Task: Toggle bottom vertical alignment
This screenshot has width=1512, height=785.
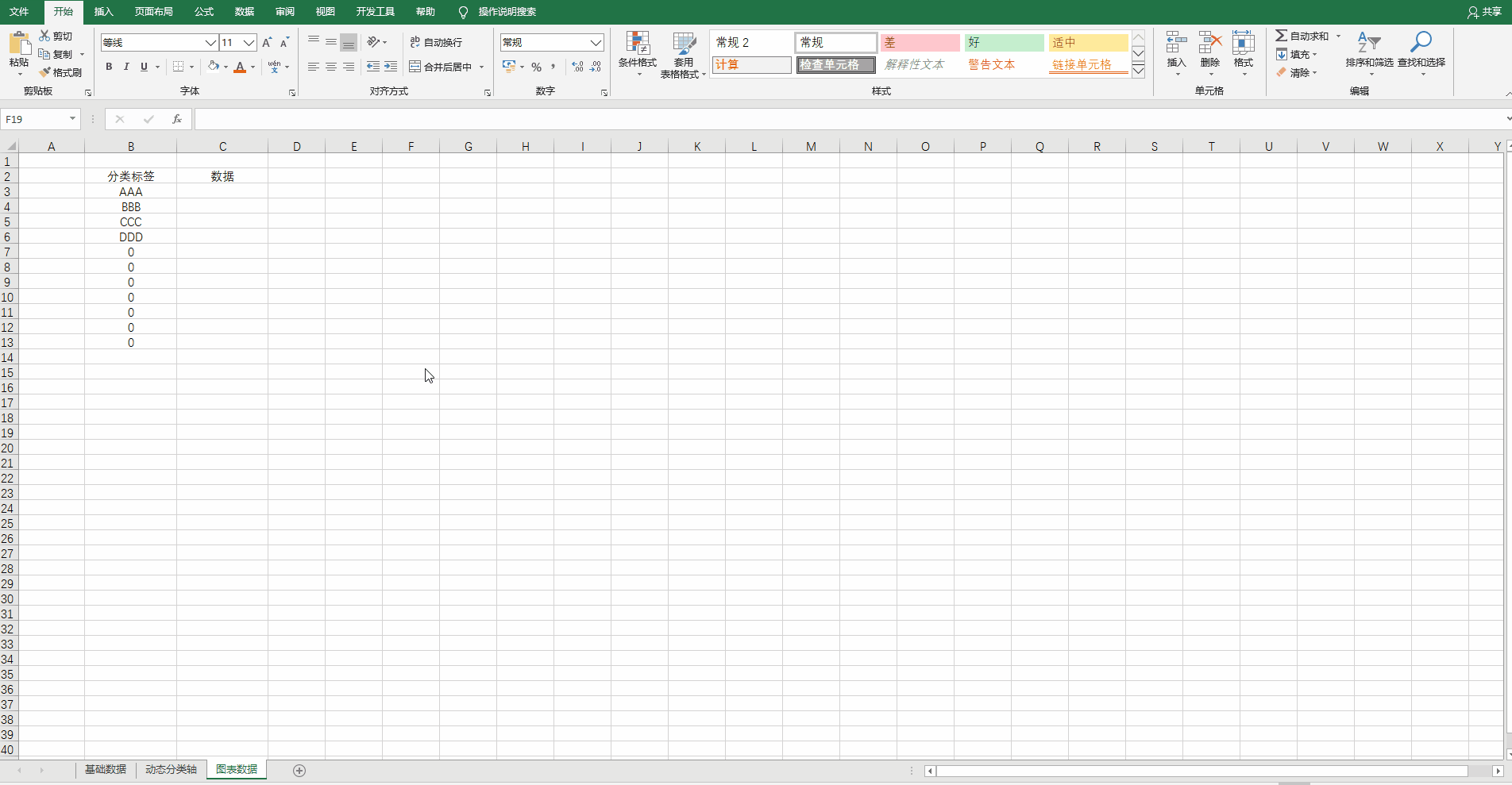Action: 349,42
